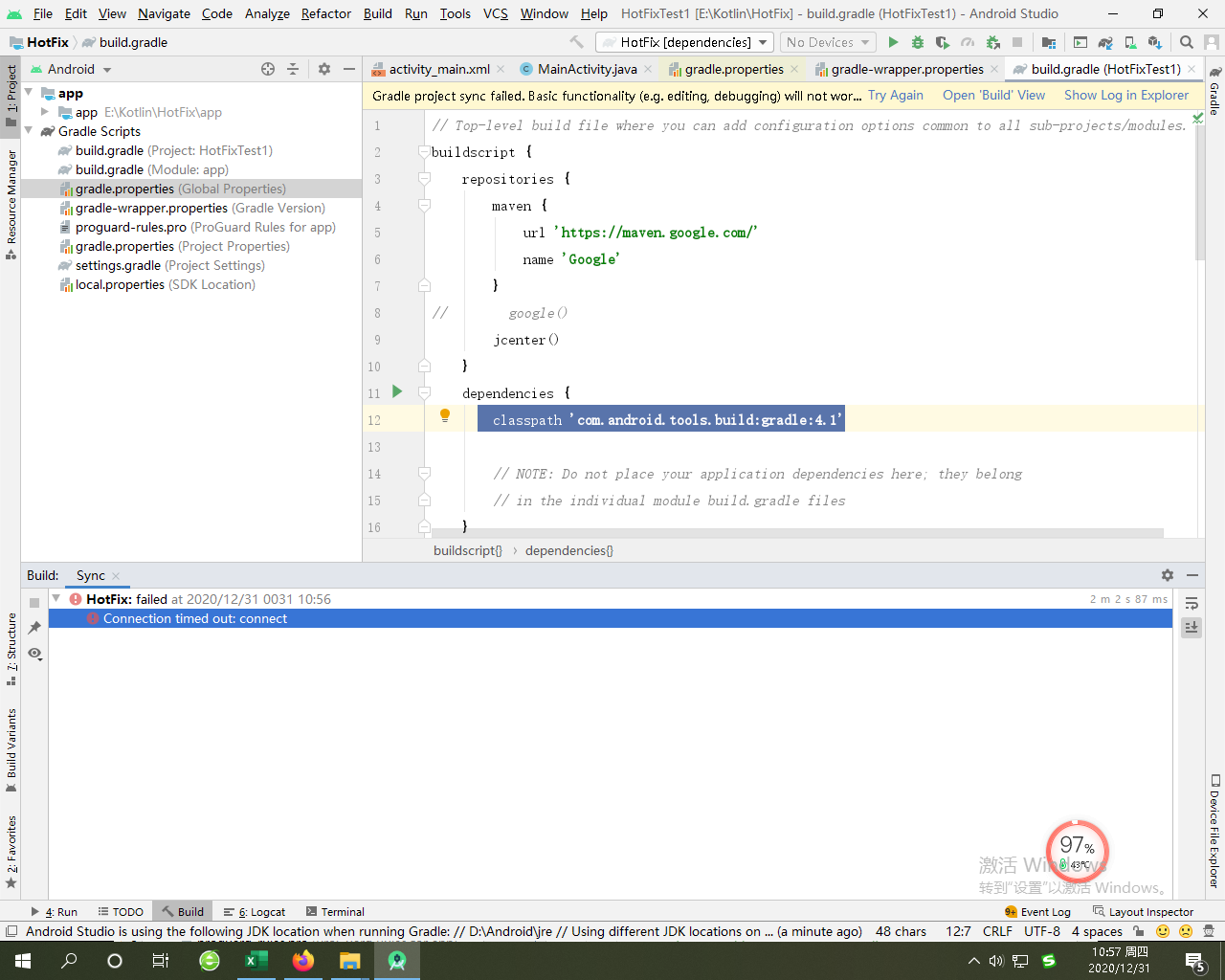Hide the project panel with minus icon
Viewport: 1225px width, 980px height.
click(349, 69)
